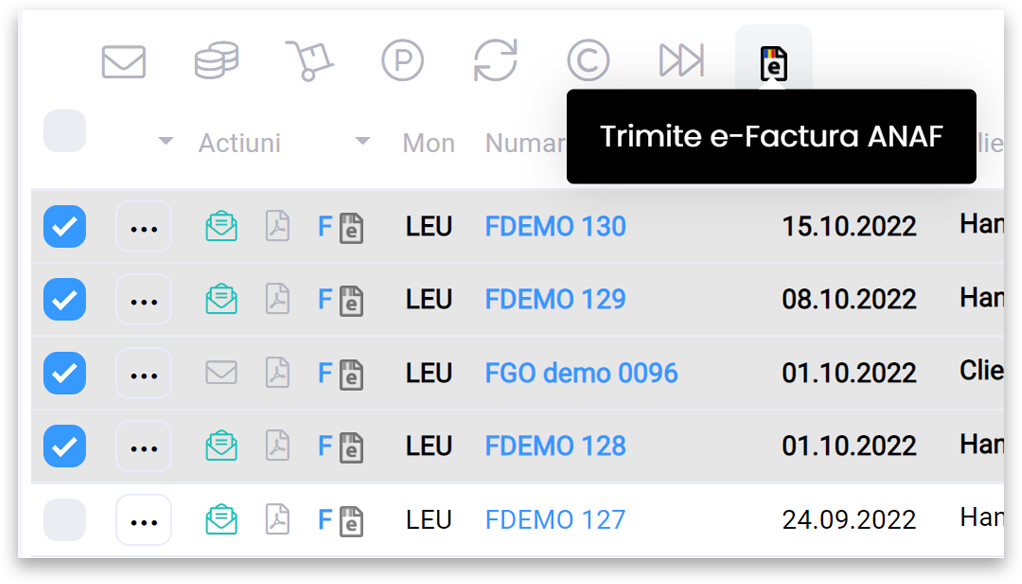Open the Actiuni dropdown menu
Viewport: 1022px width, 584px height.
point(239,143)
